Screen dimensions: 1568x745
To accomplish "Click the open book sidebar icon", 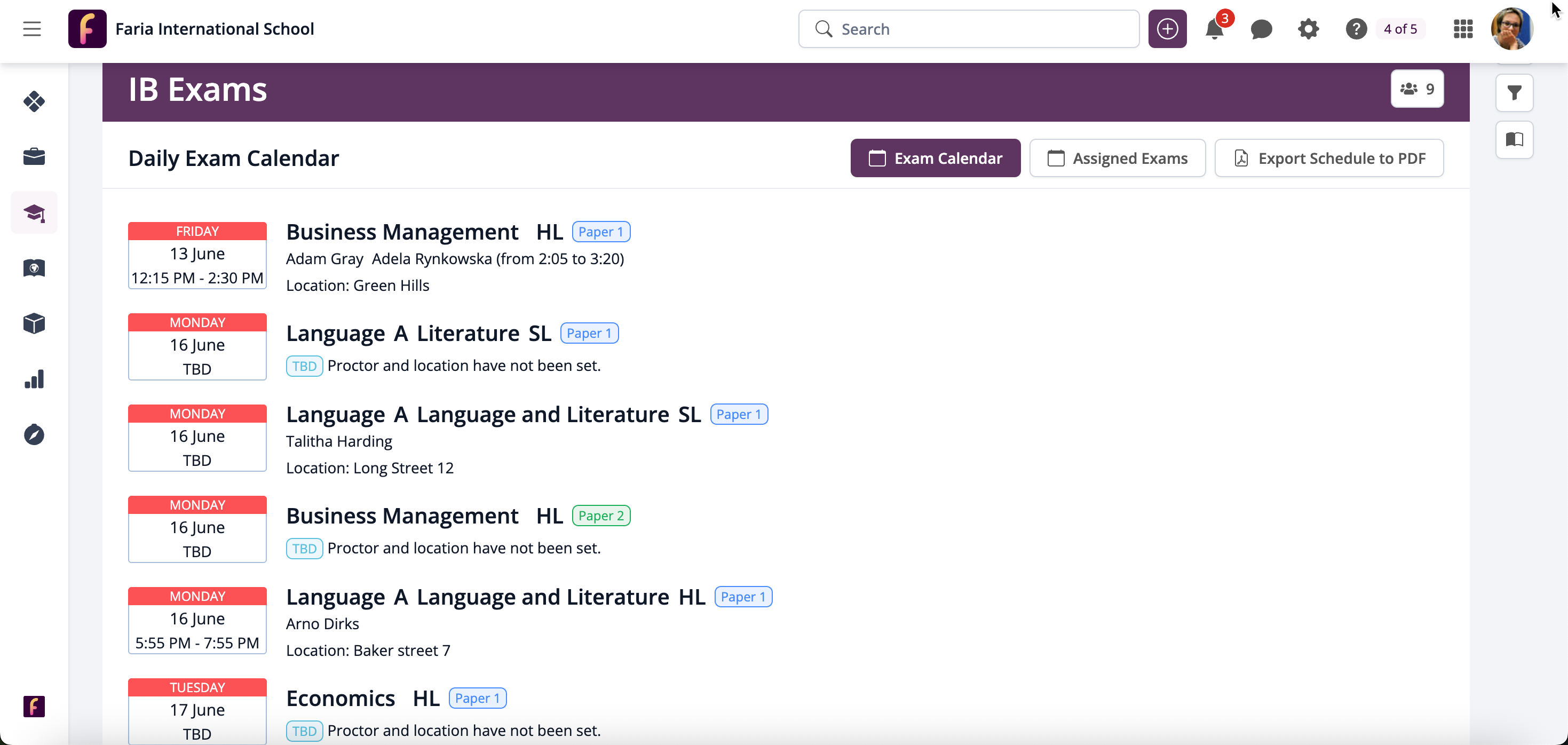I will pos(1514,139).
